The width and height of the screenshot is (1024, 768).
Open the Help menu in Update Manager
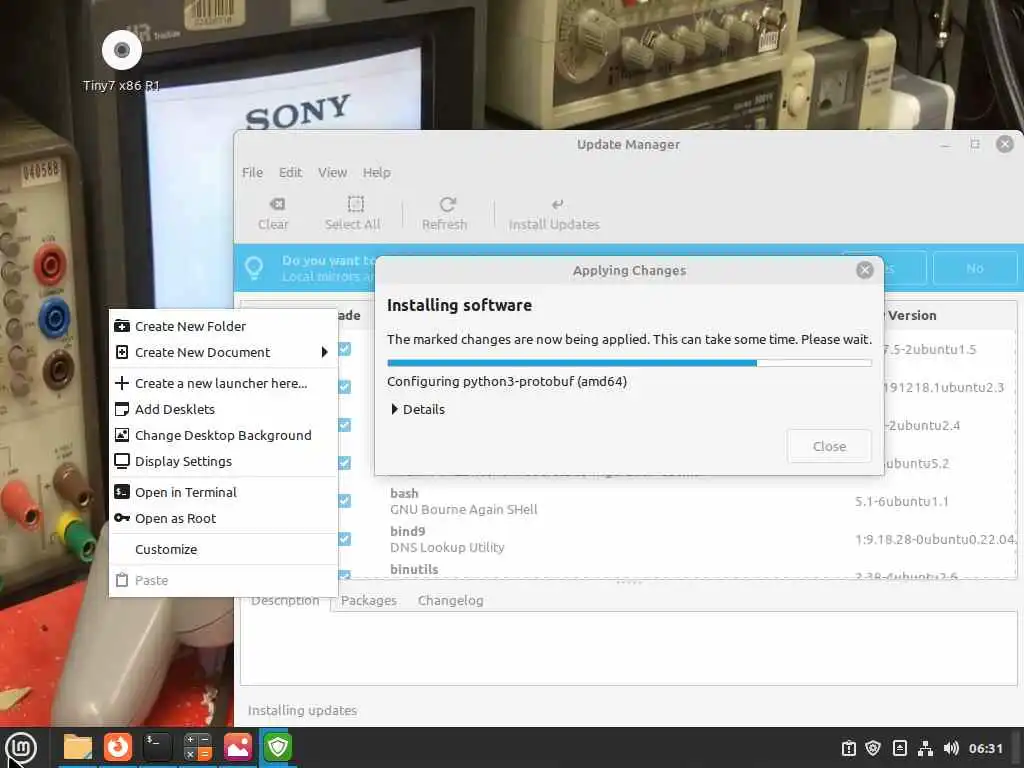coord(377,172)
